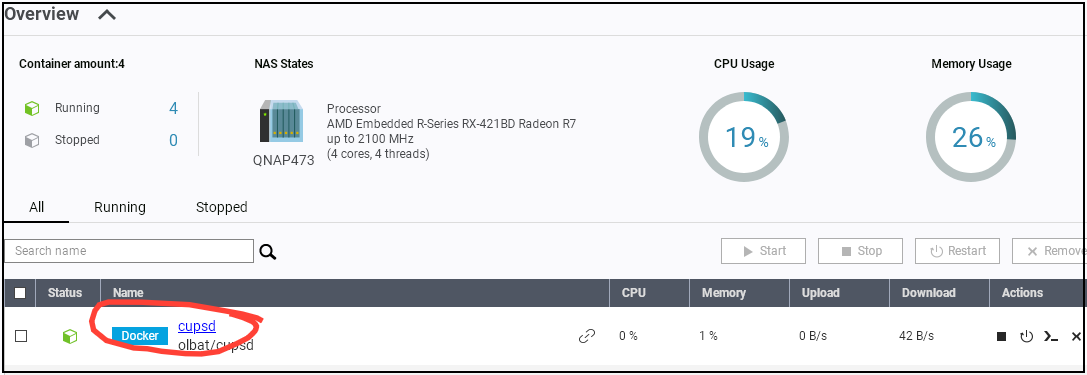Switch to the Running tab
Screen dimensions: 1087x375
click(x=120, y=207)
